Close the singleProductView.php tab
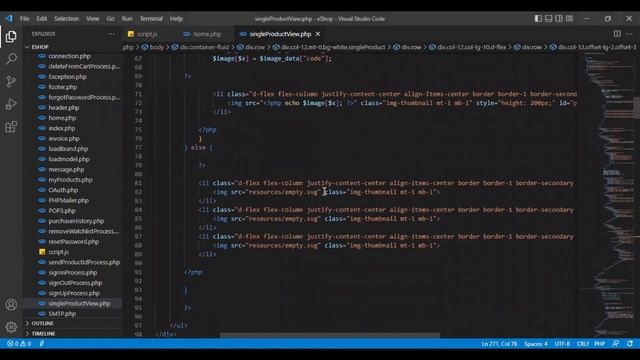Screen dimensions: 640x360 click(x=318, y=34)
